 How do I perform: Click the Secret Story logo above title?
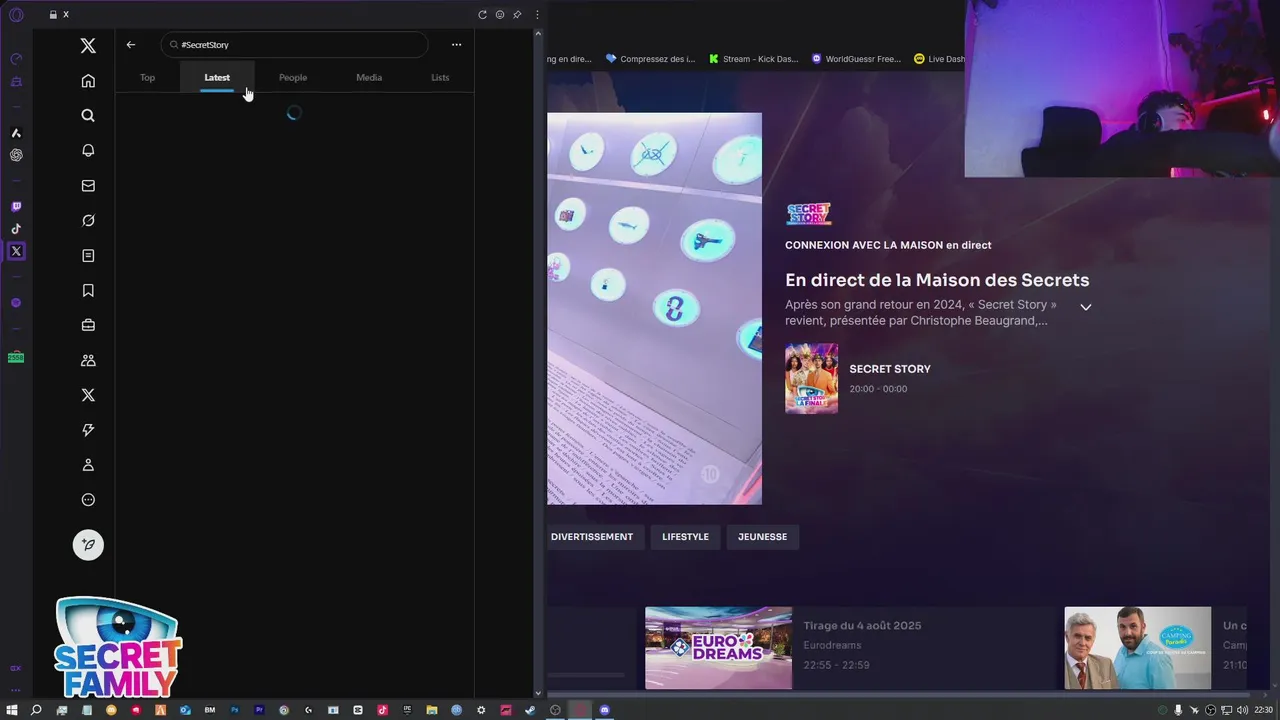pyautogui.click(x=808, y=214)
